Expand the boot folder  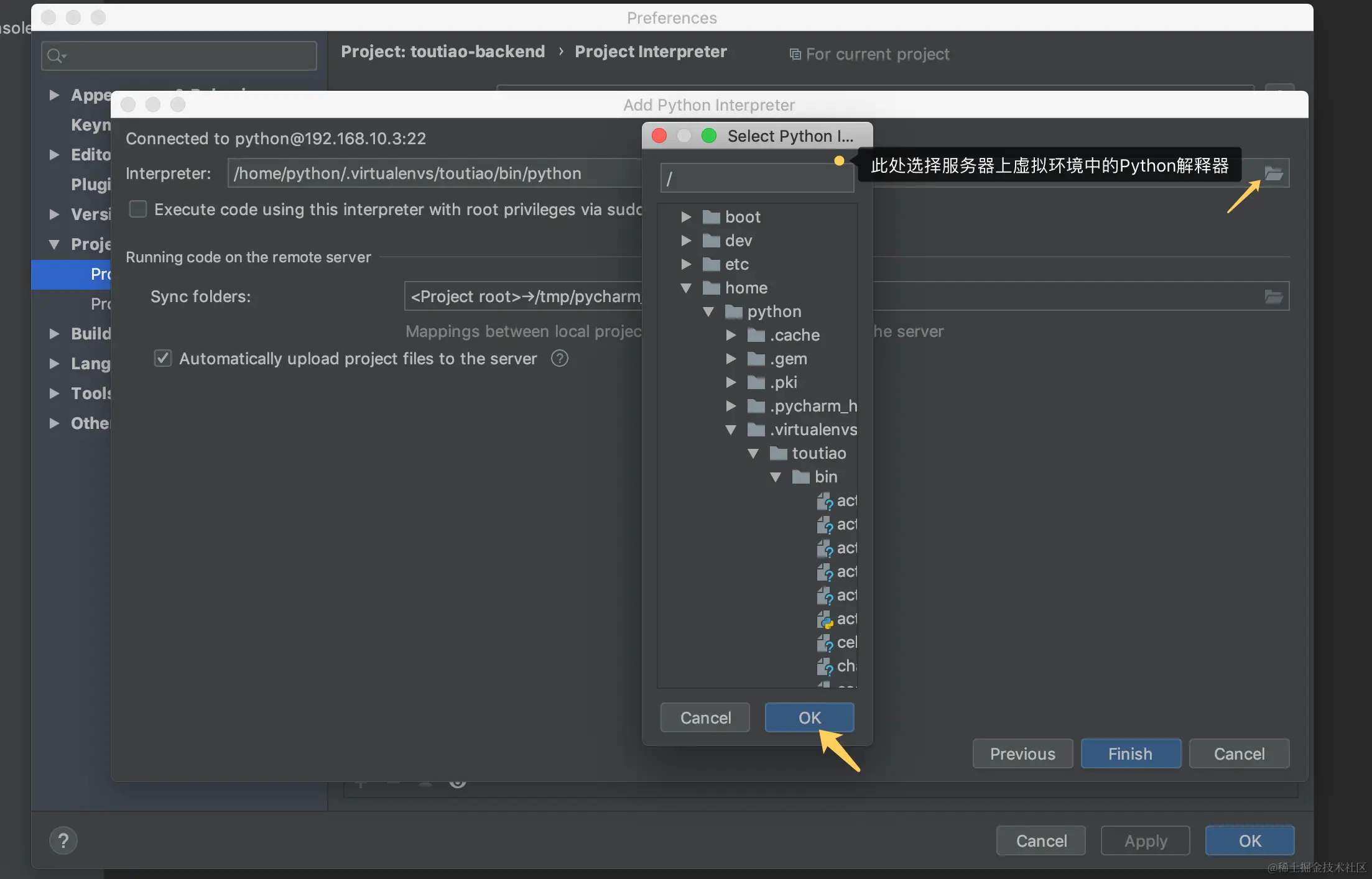click(686, 217)
